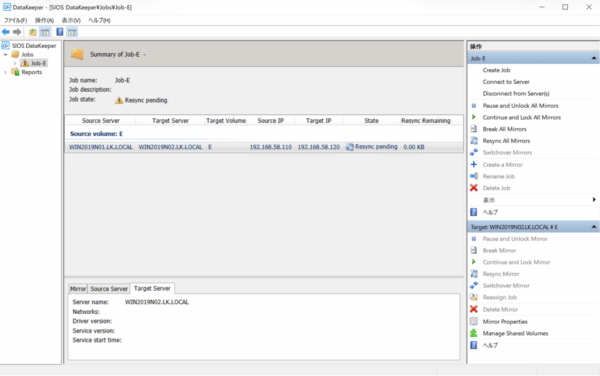Click Resync All Mirrors action text
Screen dimensions: 600x376
coord(506,141)
